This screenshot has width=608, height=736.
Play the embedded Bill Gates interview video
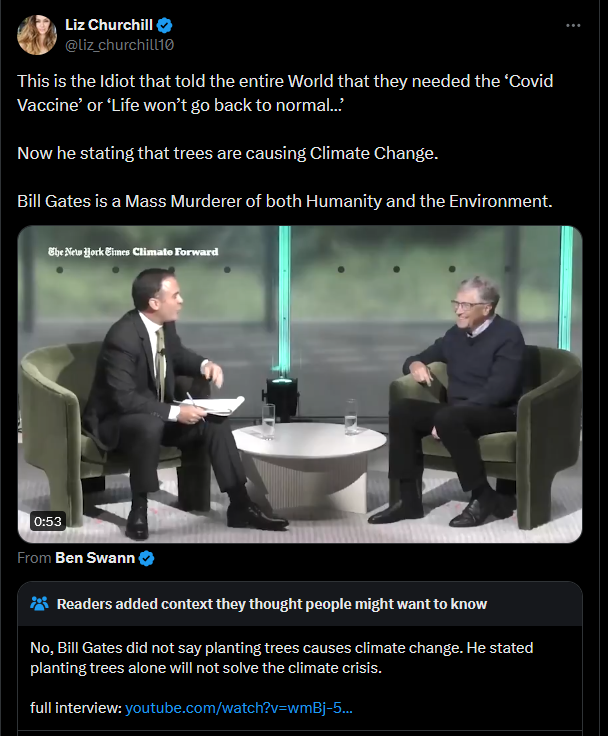[x=300, y=384]
